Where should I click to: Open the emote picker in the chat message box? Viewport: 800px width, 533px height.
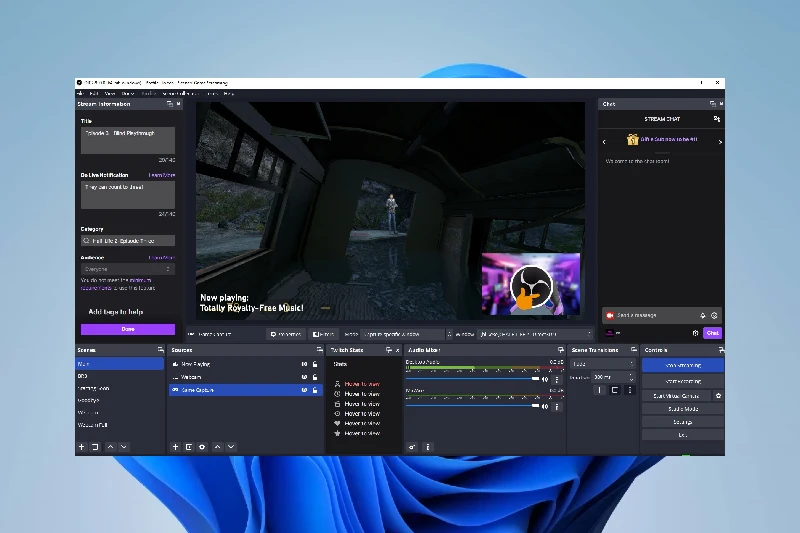pos(714,316)
